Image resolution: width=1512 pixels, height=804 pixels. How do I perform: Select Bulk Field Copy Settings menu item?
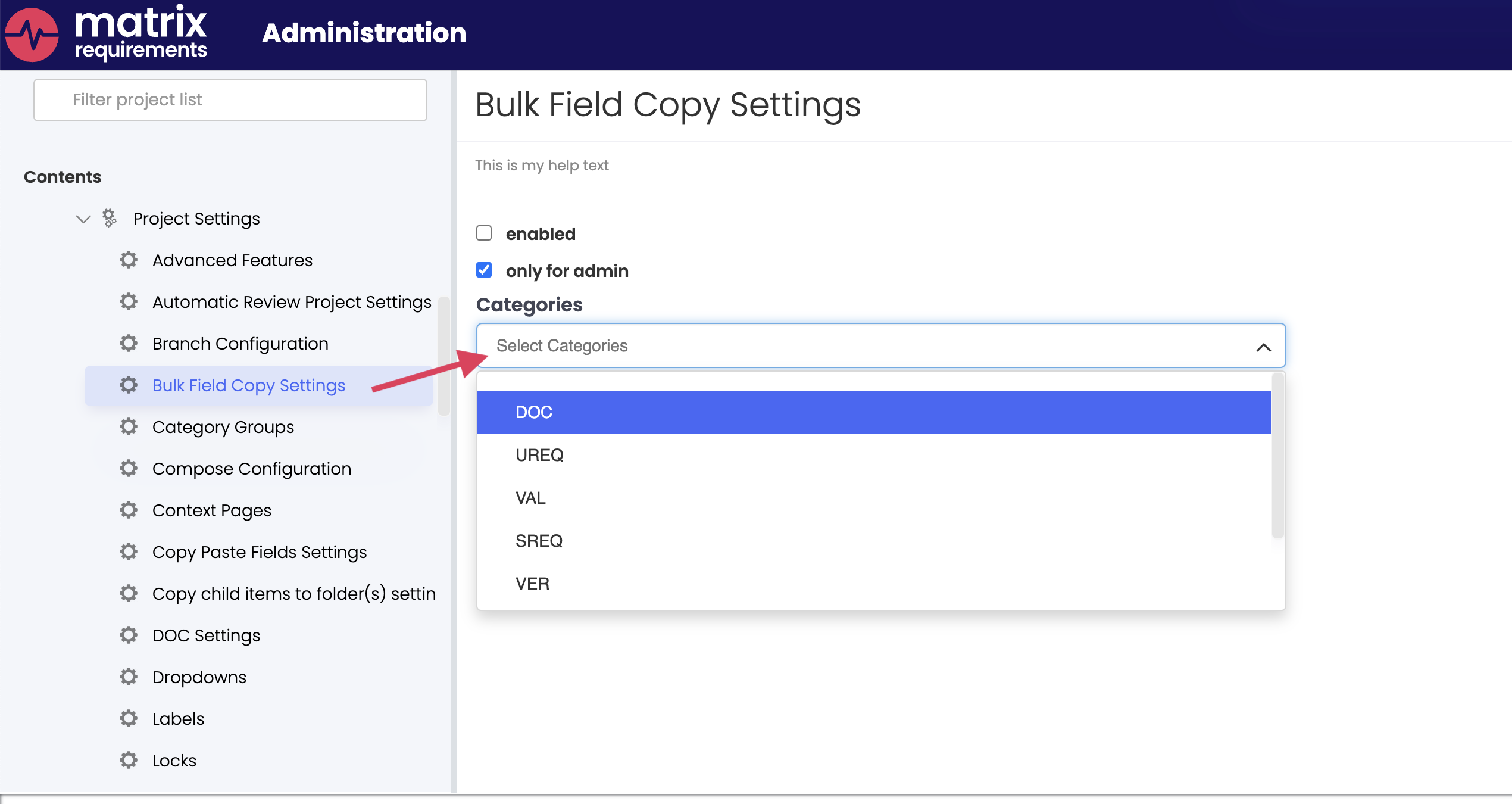(248, 386)
